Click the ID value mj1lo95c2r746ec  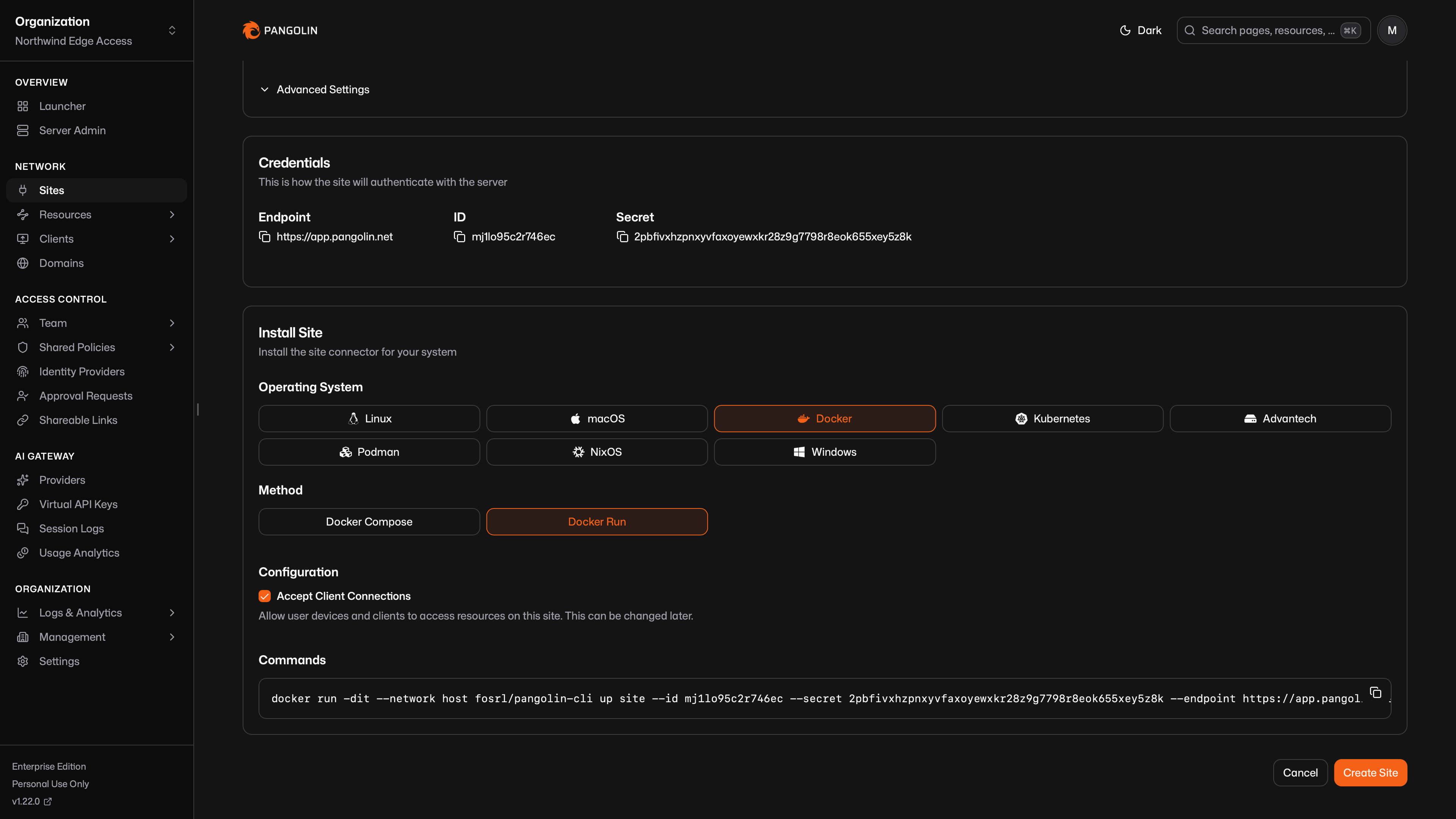(513, 237)
